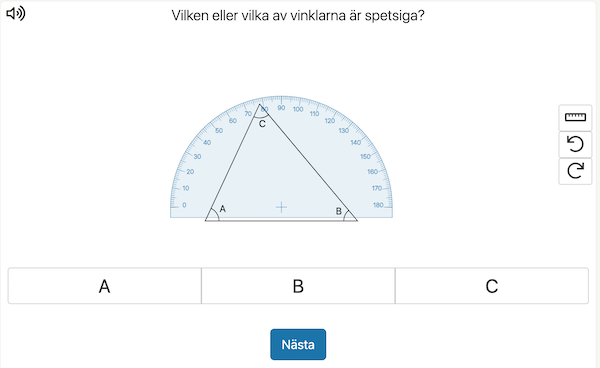Click the 160 degree mark on protractor
Viewport: 600px width, 368px height.
(x=373, y=172)
